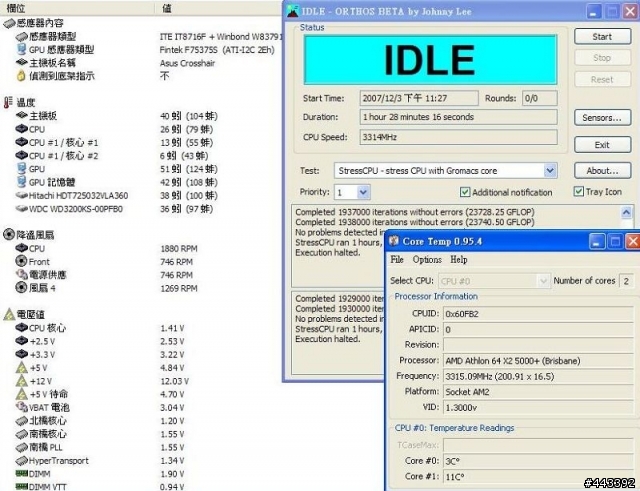Click the GPU memory temperature icon

(21, 182)
